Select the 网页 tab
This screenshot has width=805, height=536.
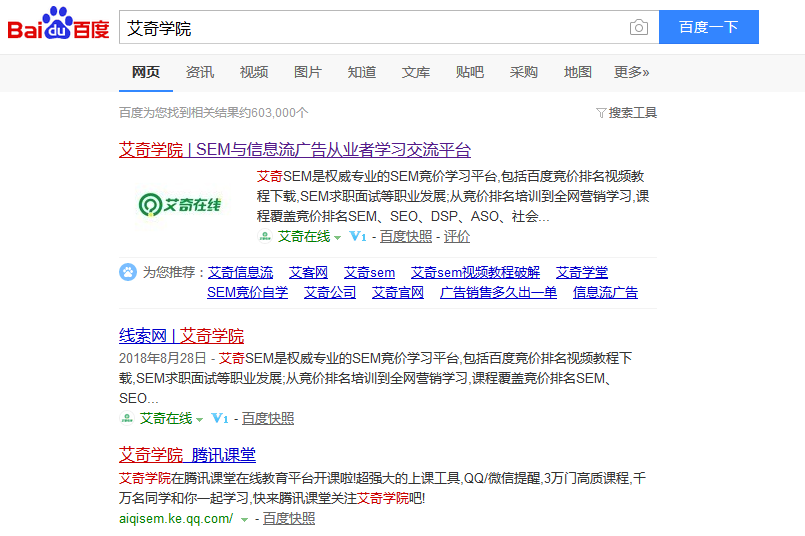(146, 72)
